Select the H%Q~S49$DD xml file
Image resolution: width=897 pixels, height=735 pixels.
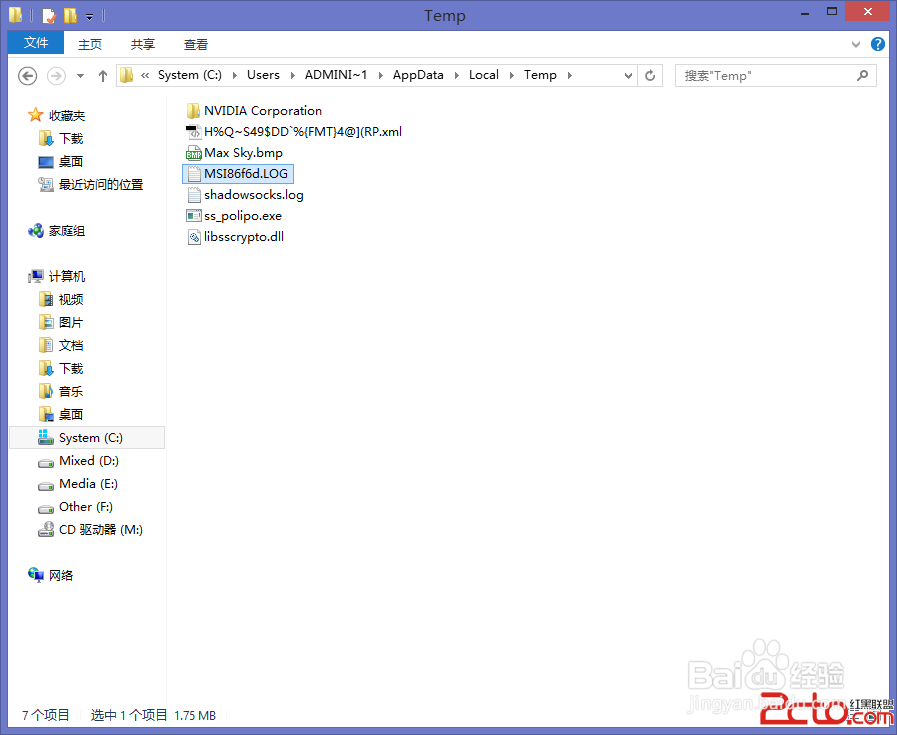(x=294, y=132)
